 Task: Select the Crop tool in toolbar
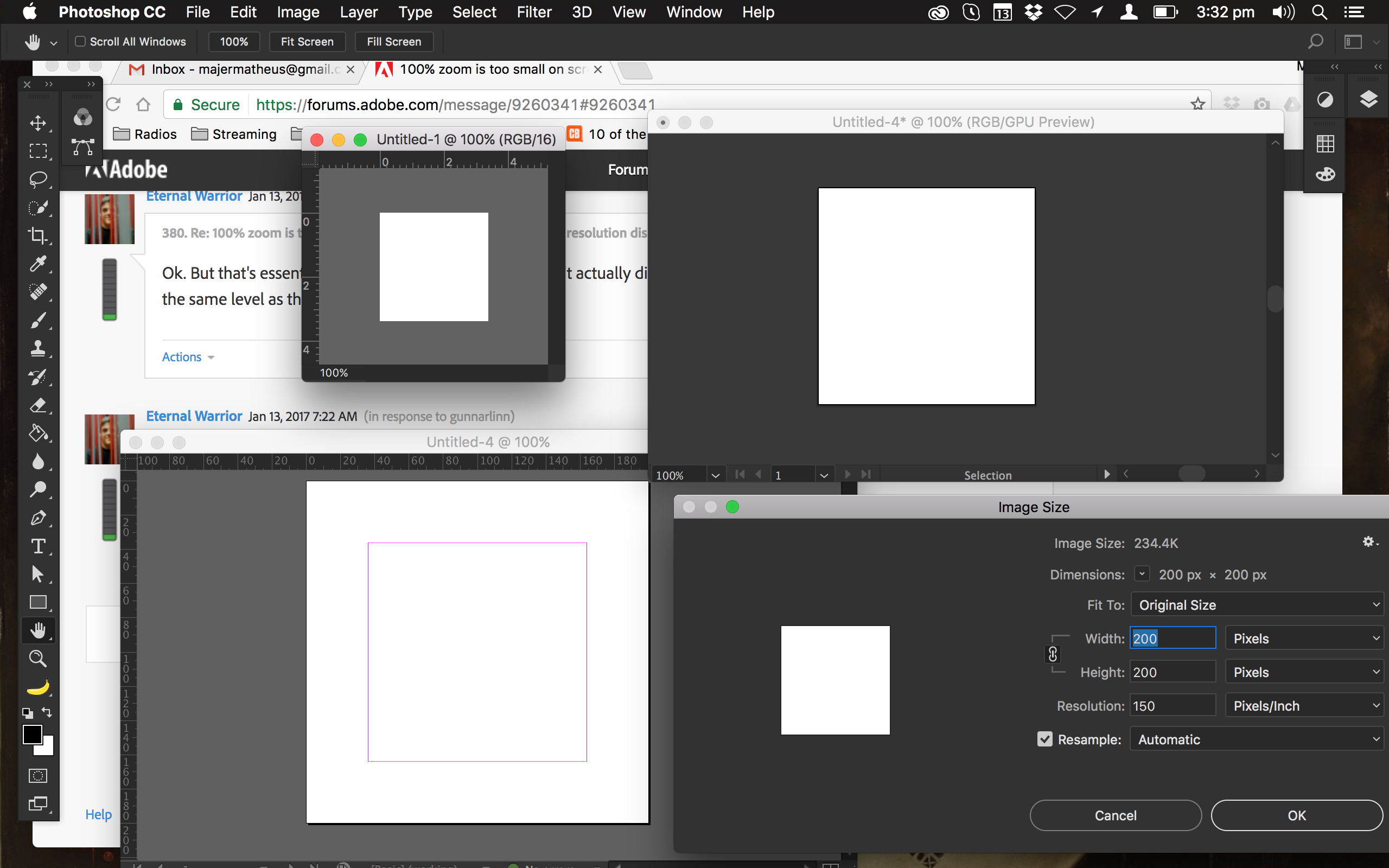point(38,237)
